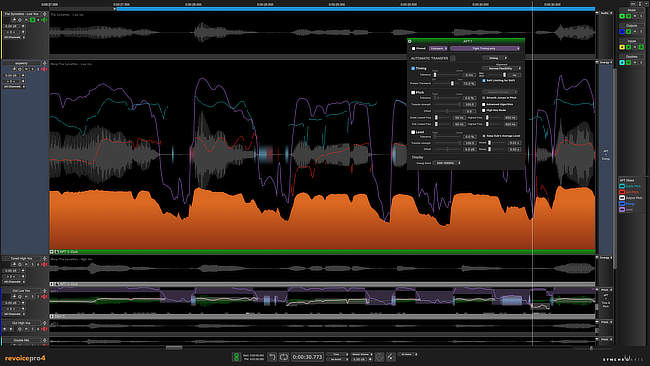The width and height of the screenshot is (650, 366).
Task: Open Audio view dropdown on first track
Action: pos(606,13)
